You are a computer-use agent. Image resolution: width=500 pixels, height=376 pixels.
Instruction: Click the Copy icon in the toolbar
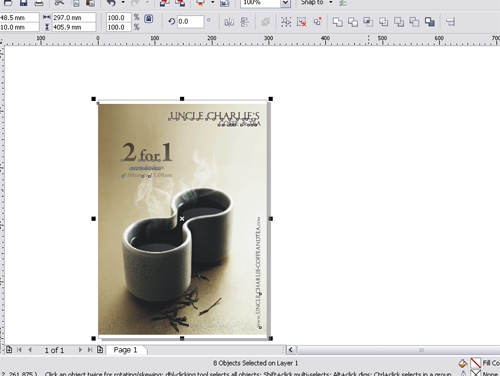tap(76, 3)
